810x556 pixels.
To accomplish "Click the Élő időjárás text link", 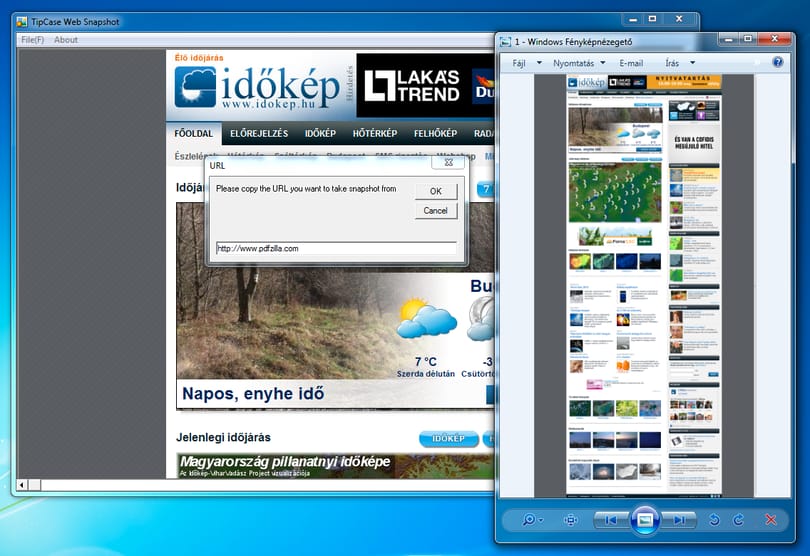I will (x=199, y=58).
